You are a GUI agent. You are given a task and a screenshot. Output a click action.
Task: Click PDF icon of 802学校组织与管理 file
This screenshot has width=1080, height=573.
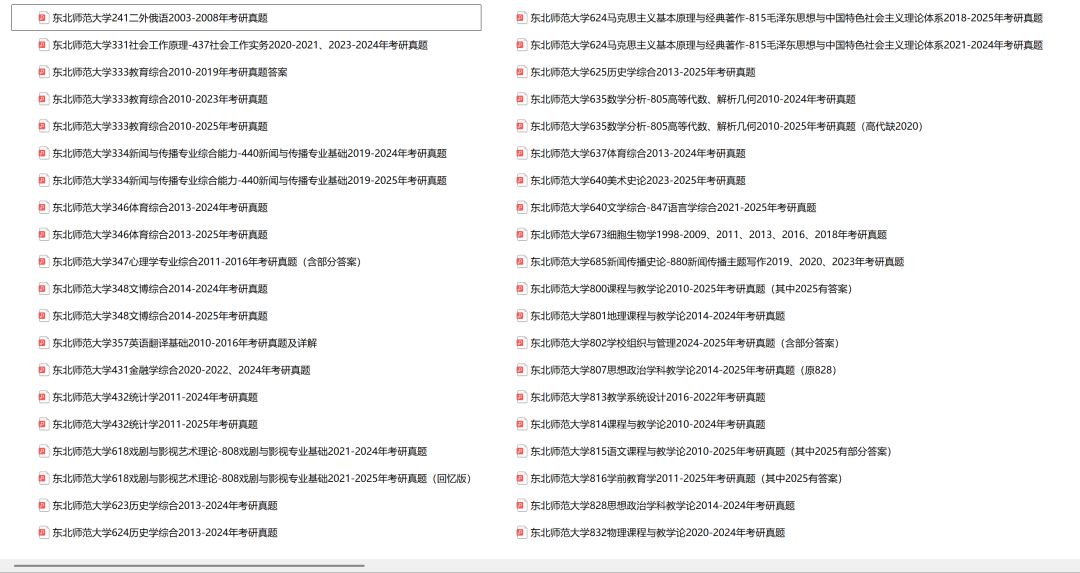(x=521, y=343)
